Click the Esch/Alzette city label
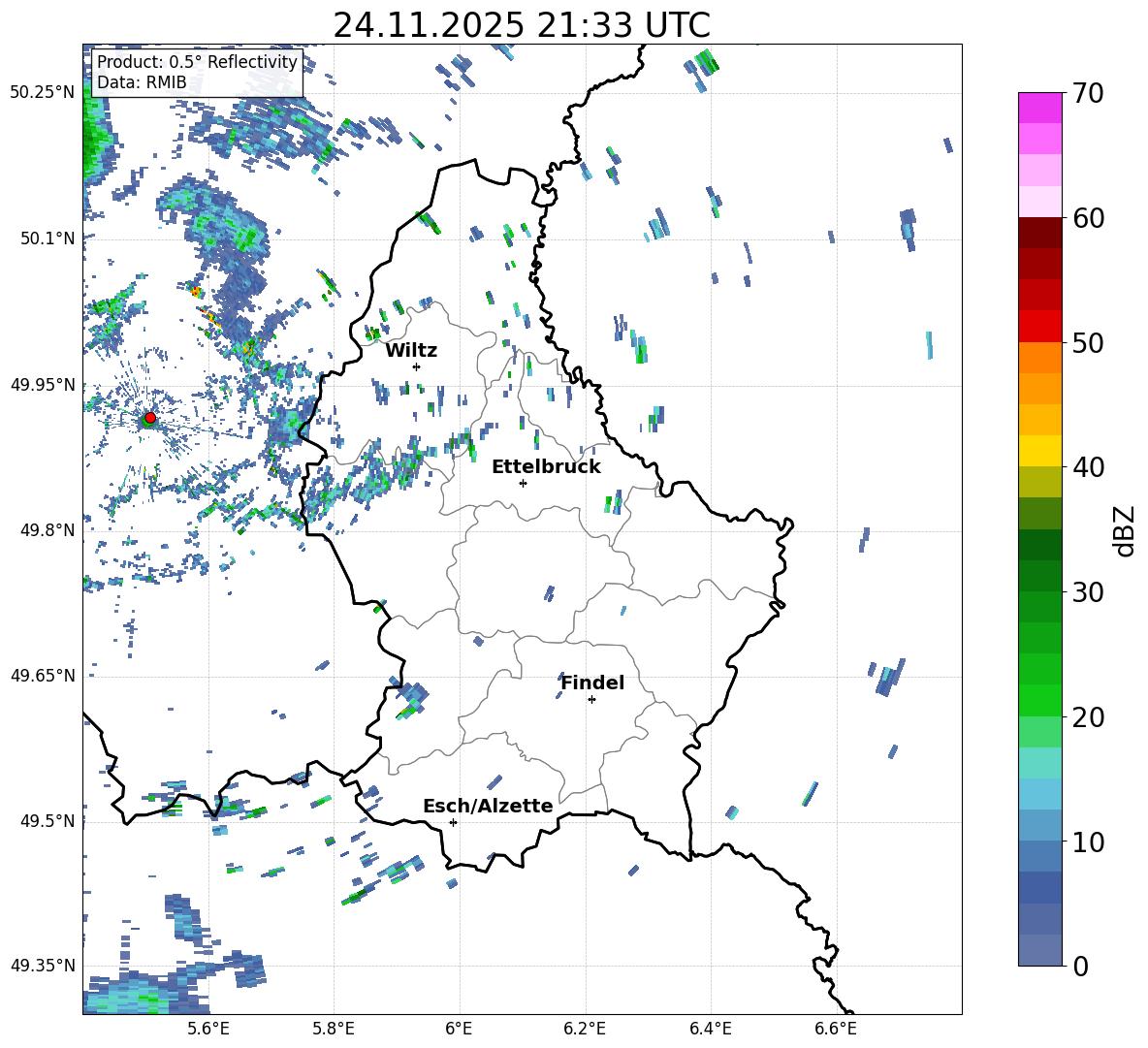 [x=488, y=806]
